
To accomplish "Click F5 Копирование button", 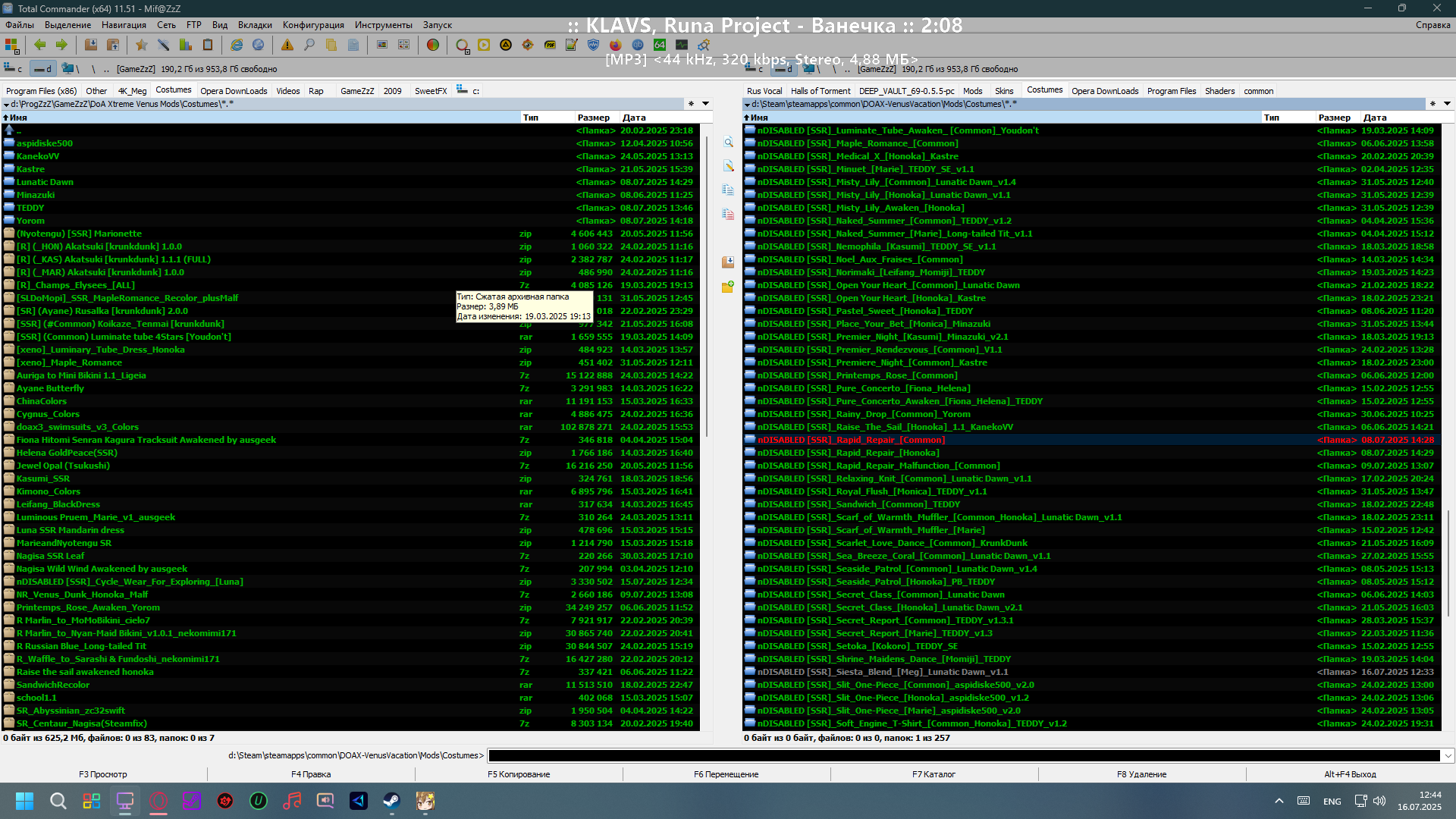I will [x=519, y=774].
